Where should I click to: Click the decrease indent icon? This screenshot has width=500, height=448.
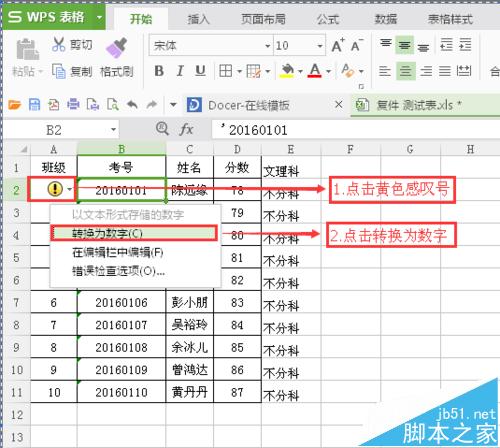[446, 44]
